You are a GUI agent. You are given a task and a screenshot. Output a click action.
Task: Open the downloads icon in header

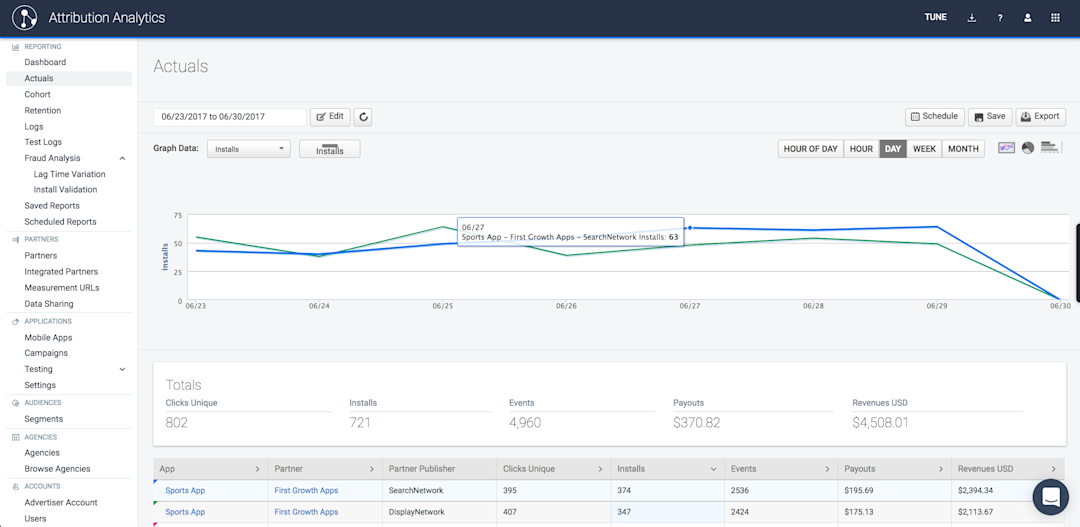(972, 18)
